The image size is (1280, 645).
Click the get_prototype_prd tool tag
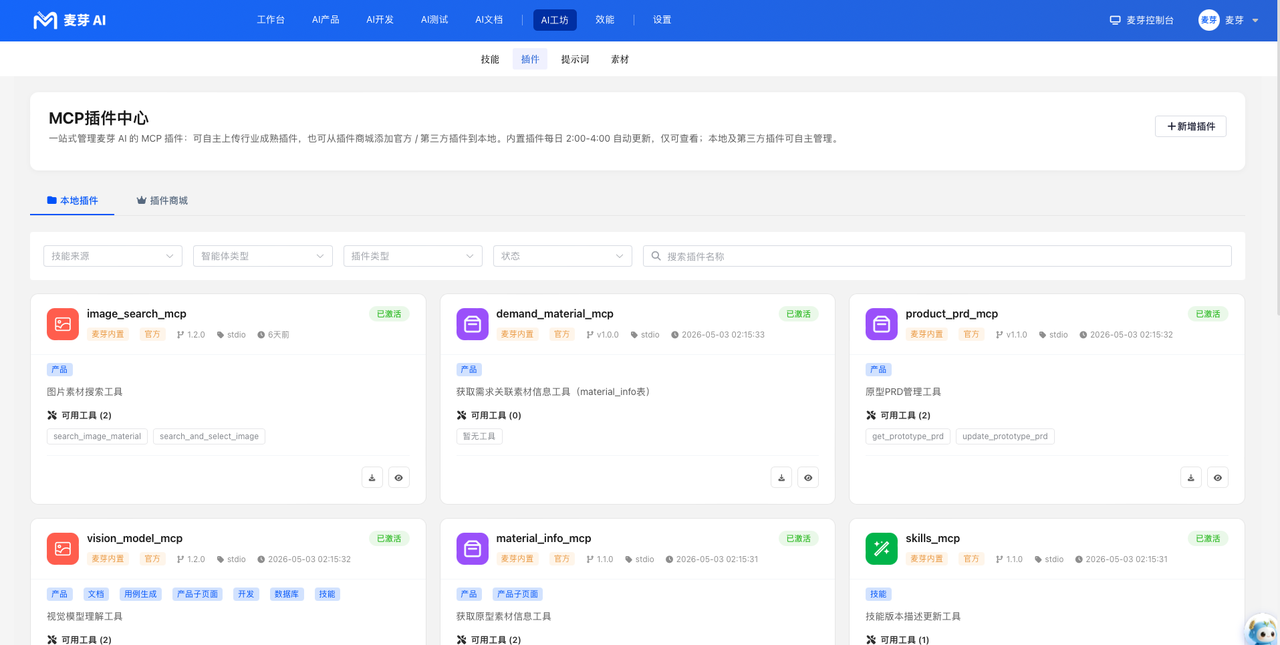(x=908, y=436)
